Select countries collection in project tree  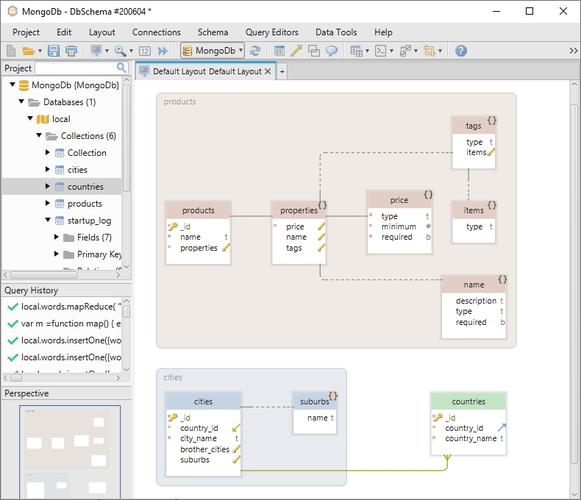click(x=85, y=186)
